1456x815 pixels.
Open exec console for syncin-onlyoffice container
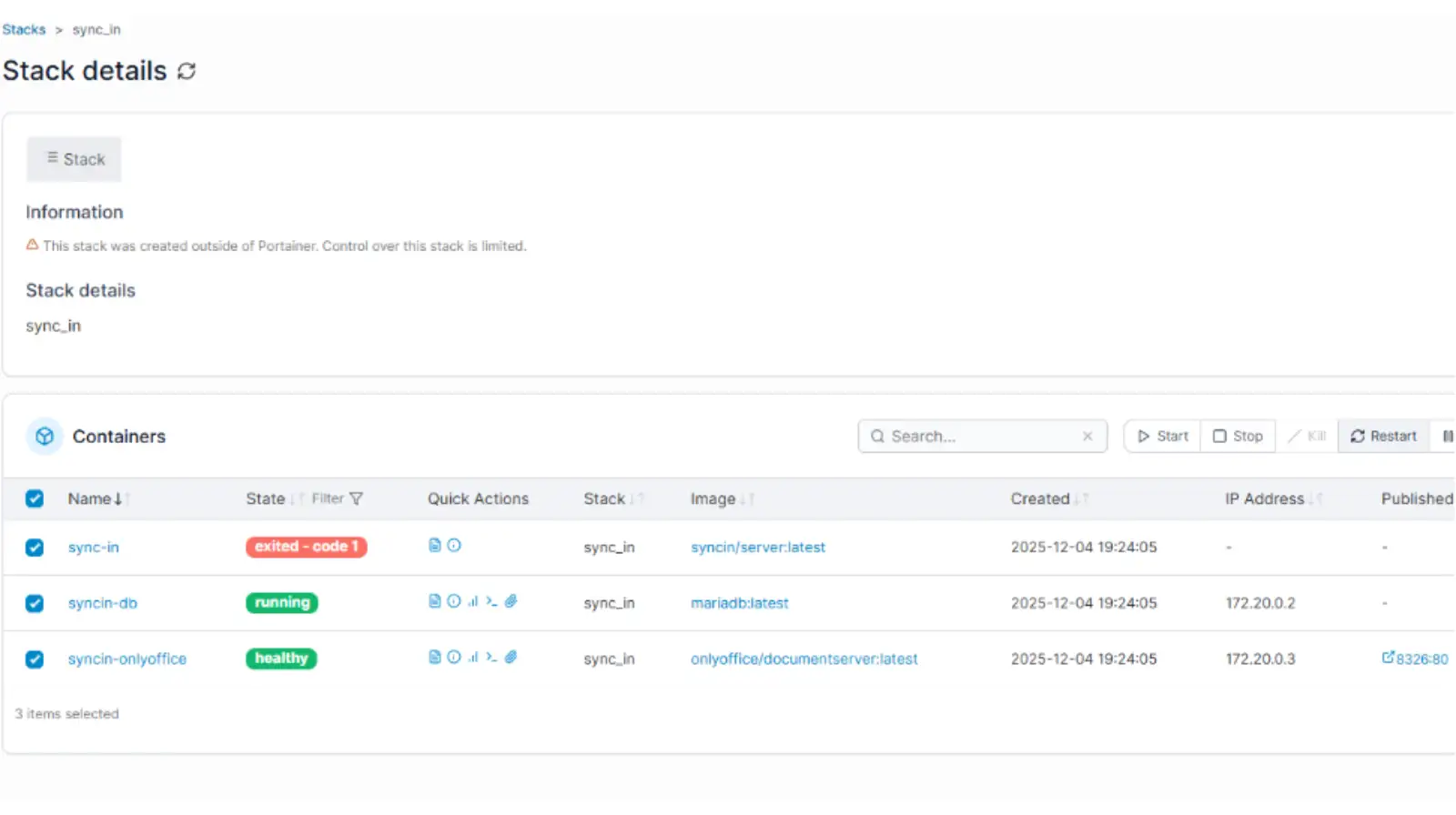pos(491,658)
